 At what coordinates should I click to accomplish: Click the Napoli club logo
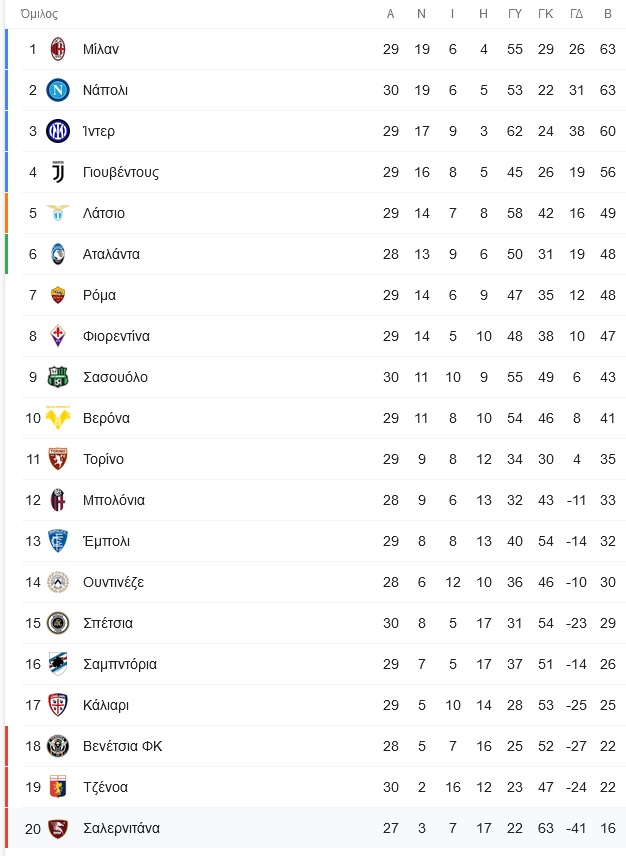[58, 90]
